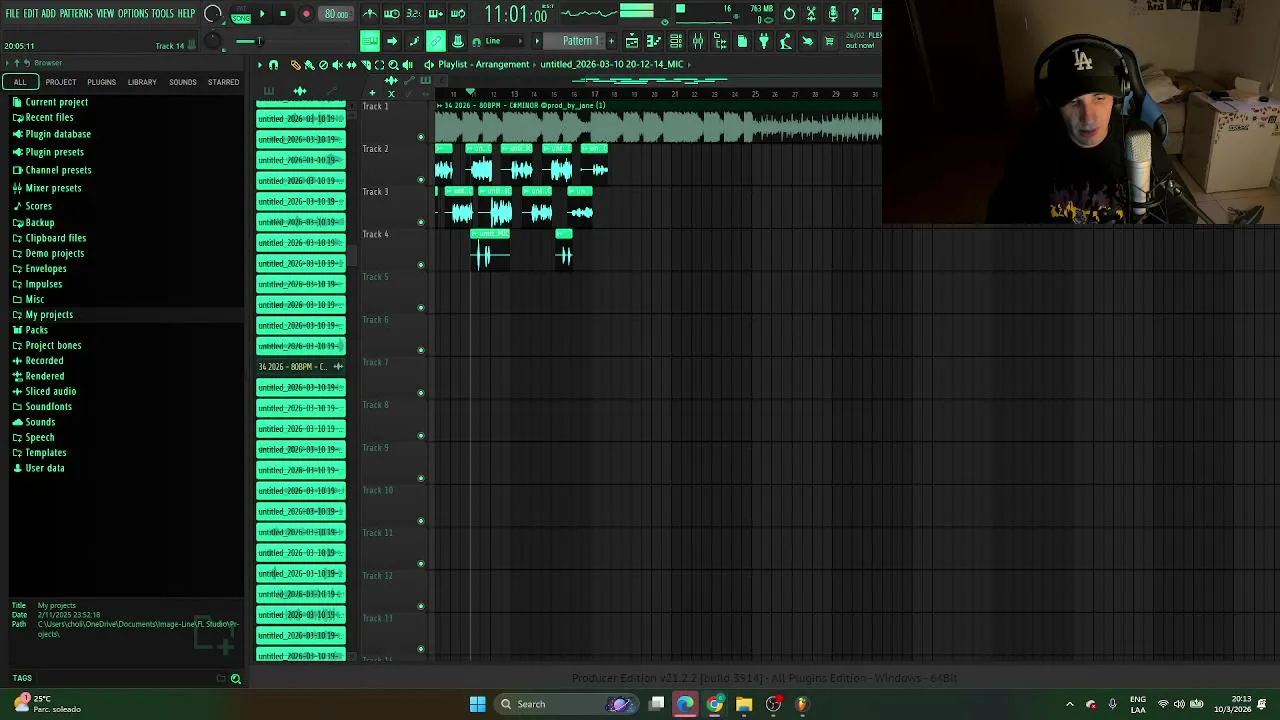The width and height of the screenshot is (1280, 720).
Task: Open the Piano roll from the toolbar
Action: pos(653,41)
